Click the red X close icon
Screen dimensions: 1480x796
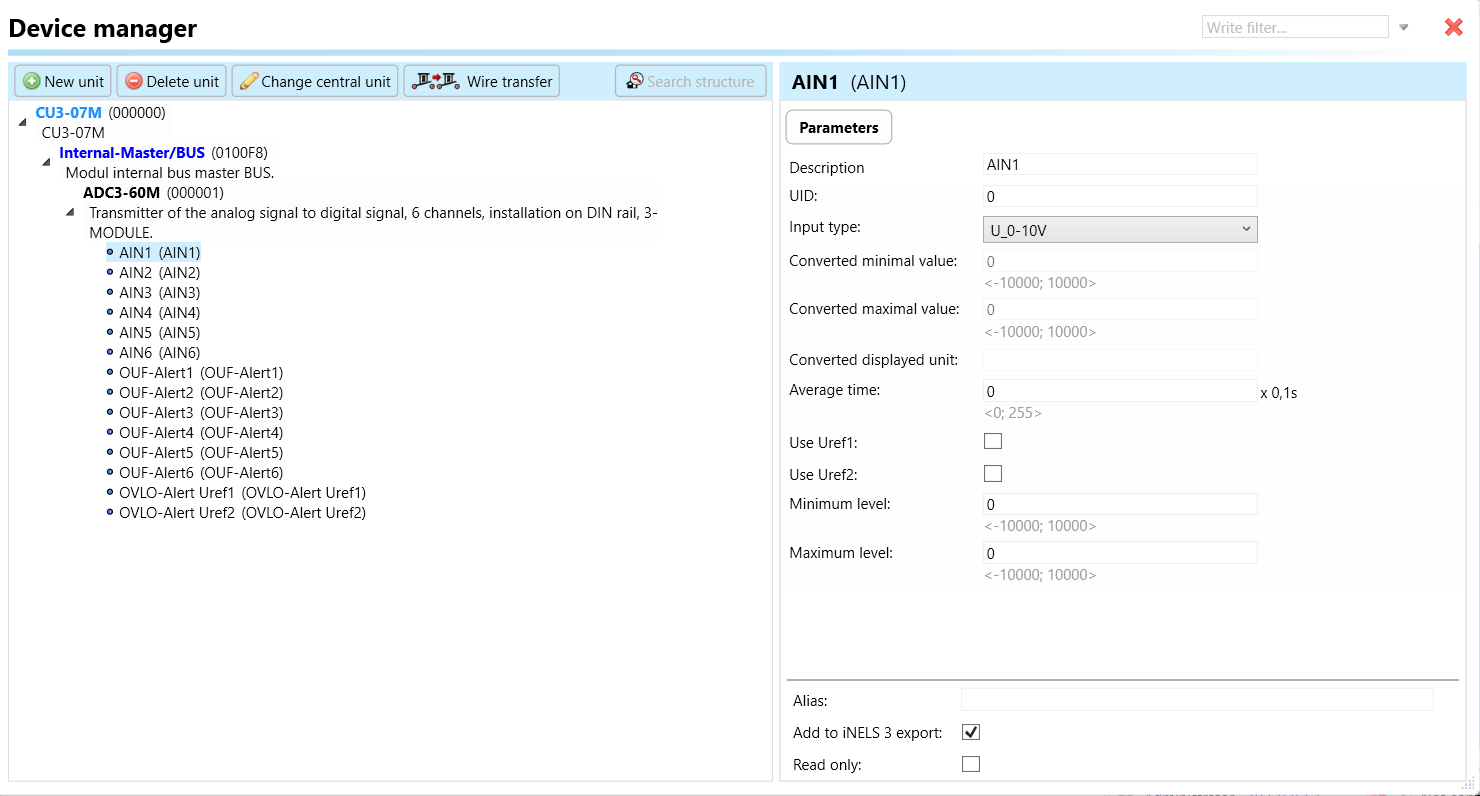pos(1454,27)
